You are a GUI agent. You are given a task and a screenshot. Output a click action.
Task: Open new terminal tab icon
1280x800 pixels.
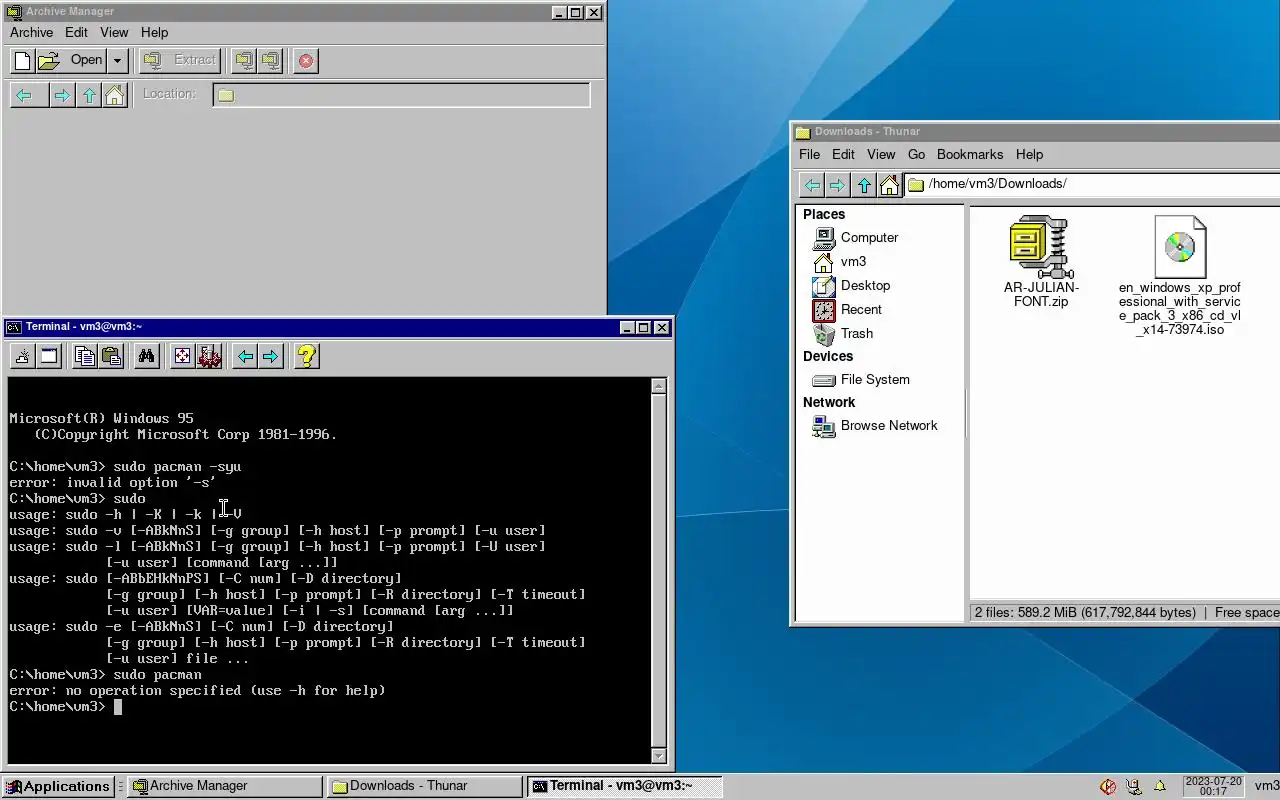coord(22,356)
